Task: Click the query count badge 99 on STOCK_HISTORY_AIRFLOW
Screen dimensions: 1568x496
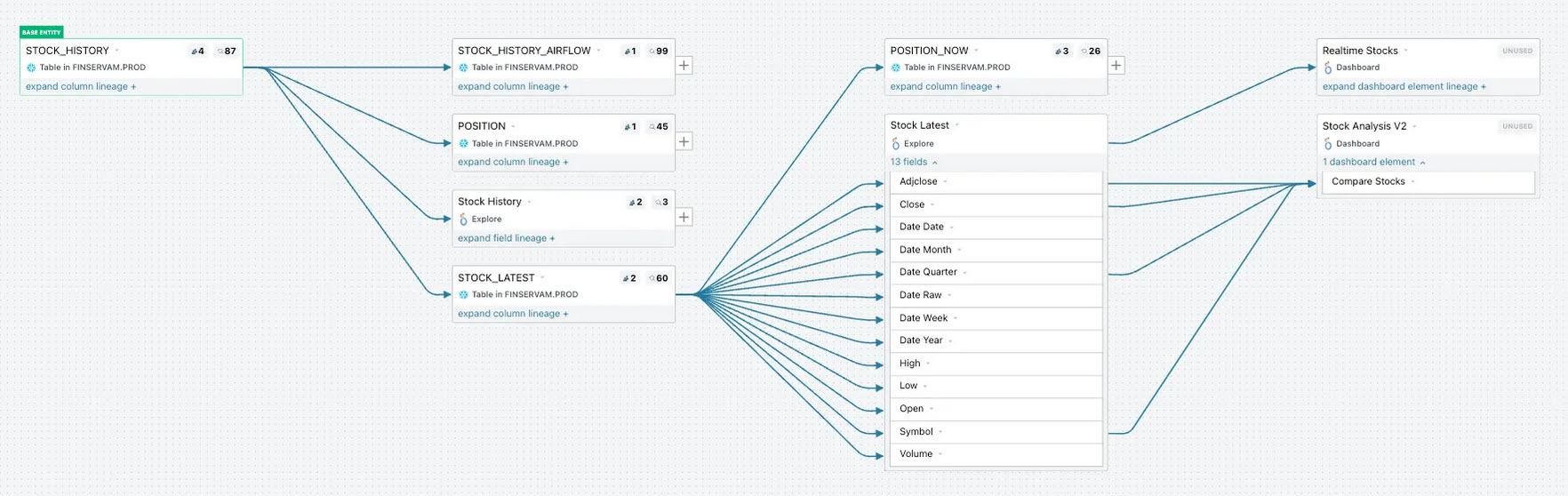Action: (659, 51)
